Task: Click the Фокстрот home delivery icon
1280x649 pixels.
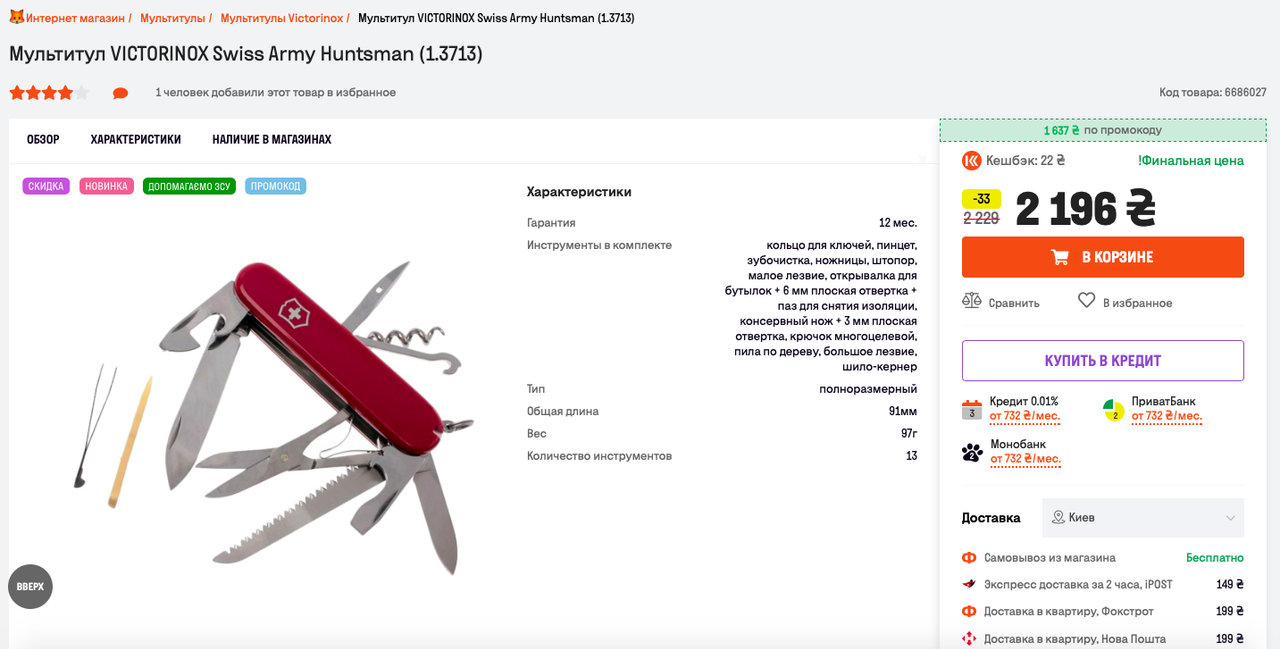Action: pyautogui.click(x=969, y=611)
